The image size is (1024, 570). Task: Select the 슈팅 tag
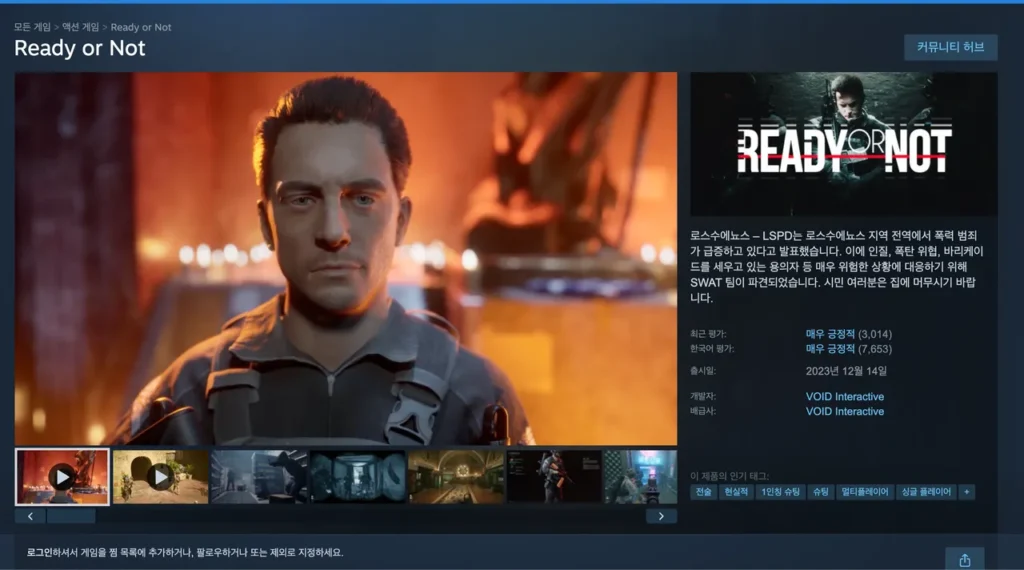pos(820,492)
